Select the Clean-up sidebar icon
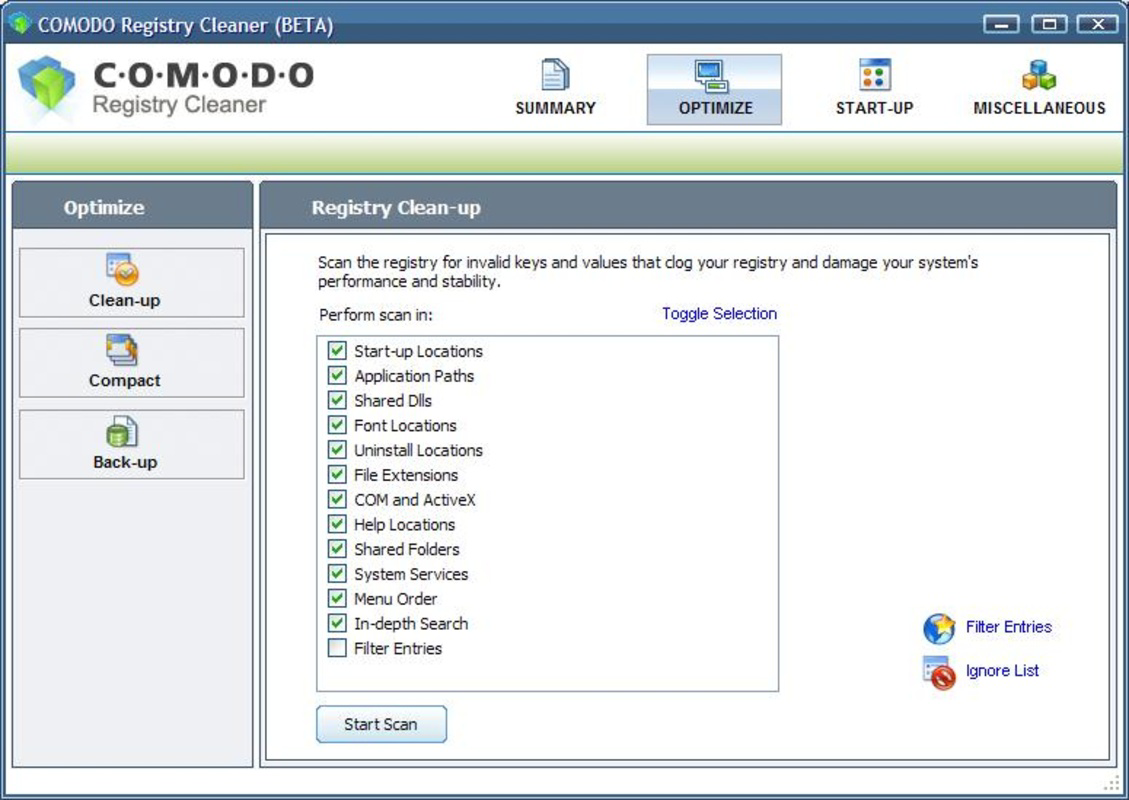Viewport: 1129px width, 800px height. [122, 269]
